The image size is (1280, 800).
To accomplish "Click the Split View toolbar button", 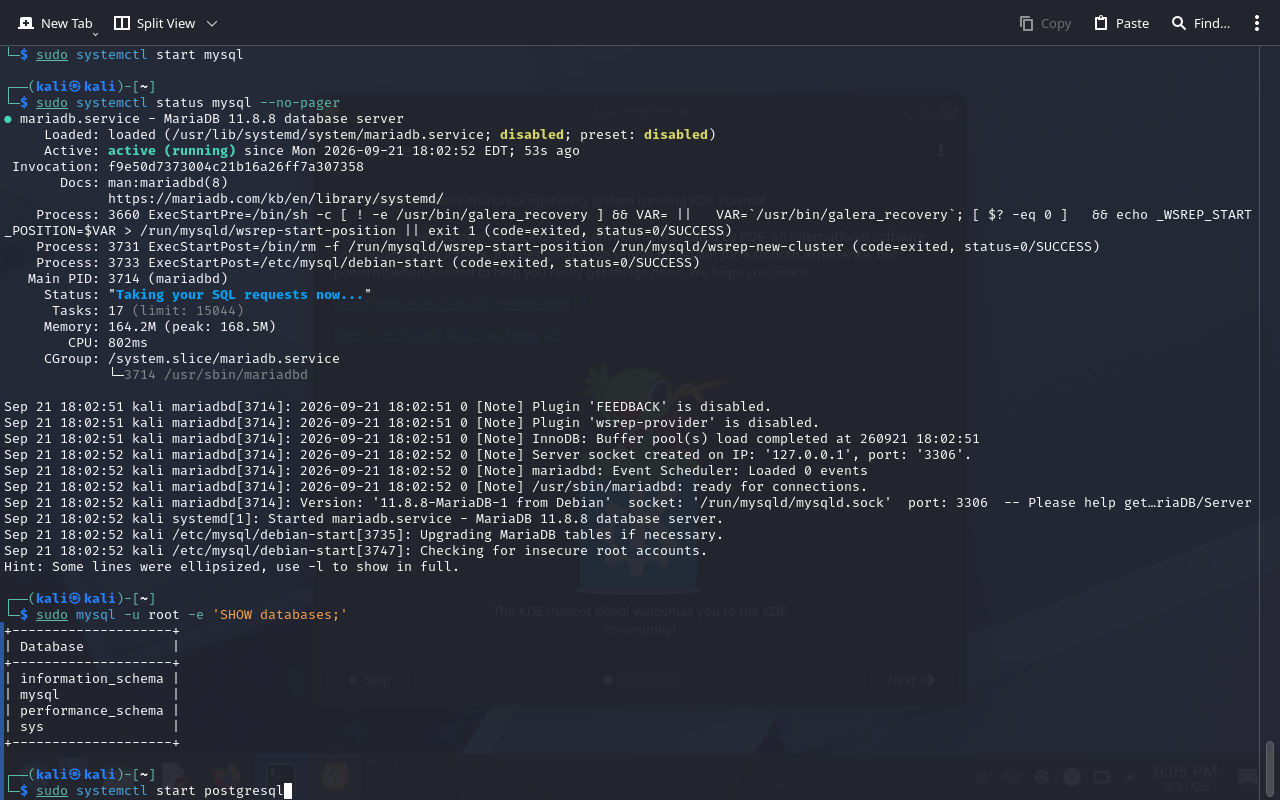I will tap(154, 23).
